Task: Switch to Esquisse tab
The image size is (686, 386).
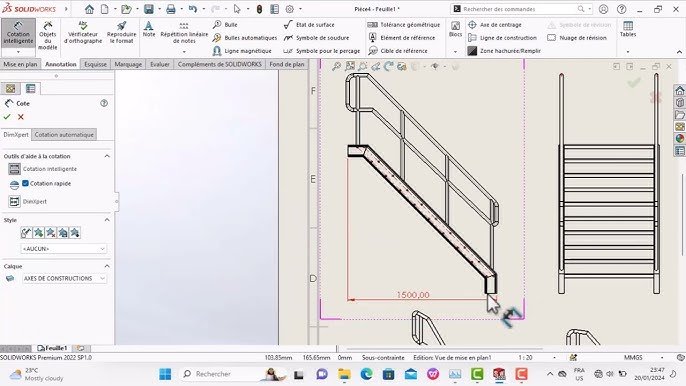Action: pos(95,64)
